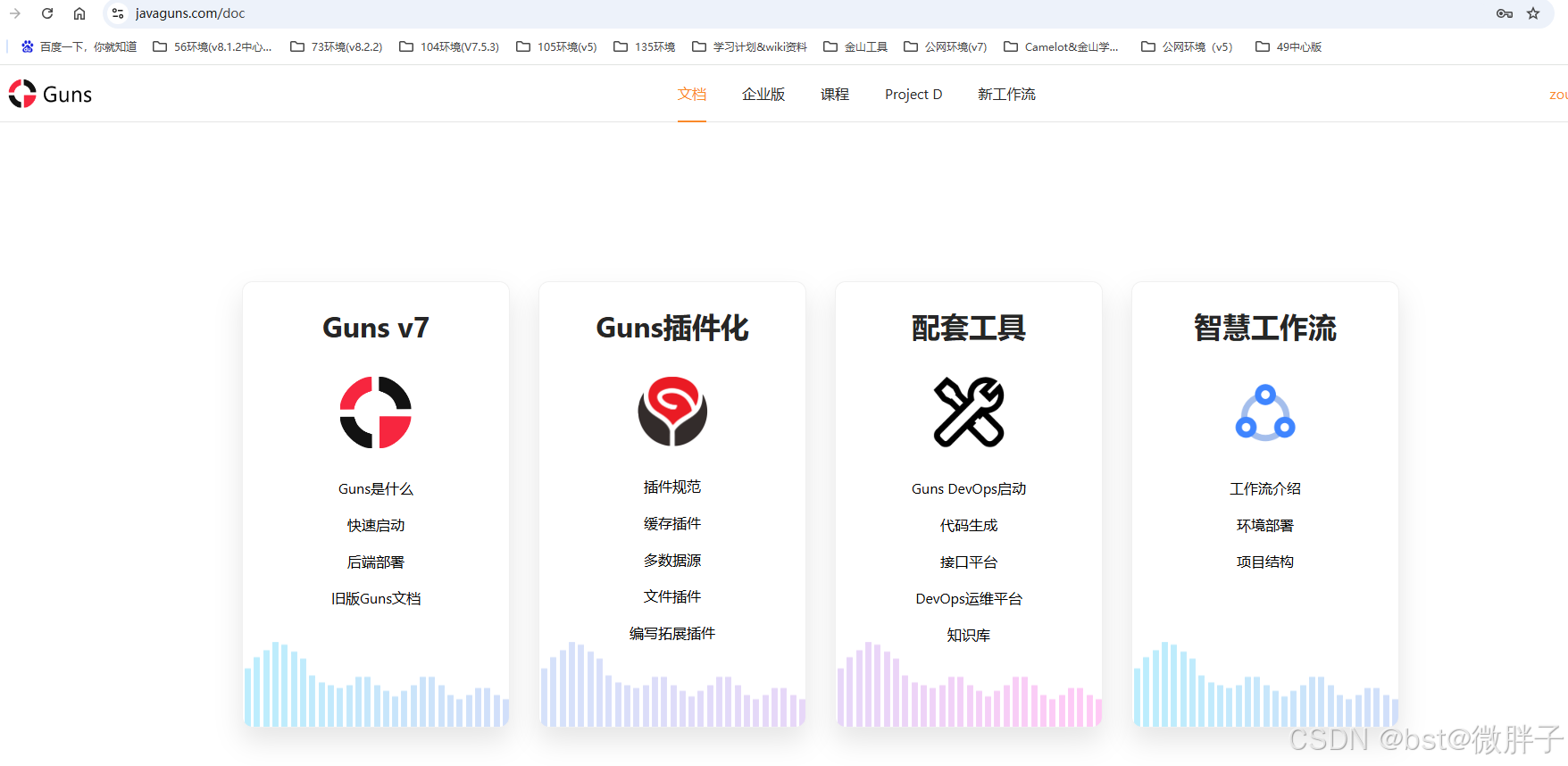Open the 编写拓展插件 link

point(672,634)
